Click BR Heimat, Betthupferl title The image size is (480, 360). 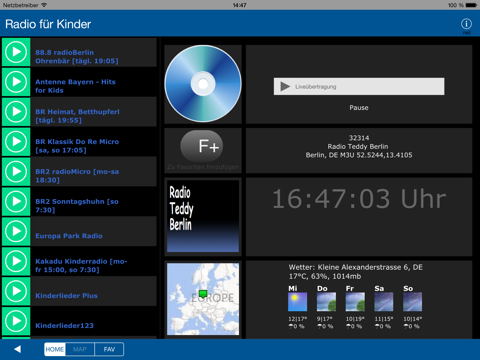[x=77, y=116]
